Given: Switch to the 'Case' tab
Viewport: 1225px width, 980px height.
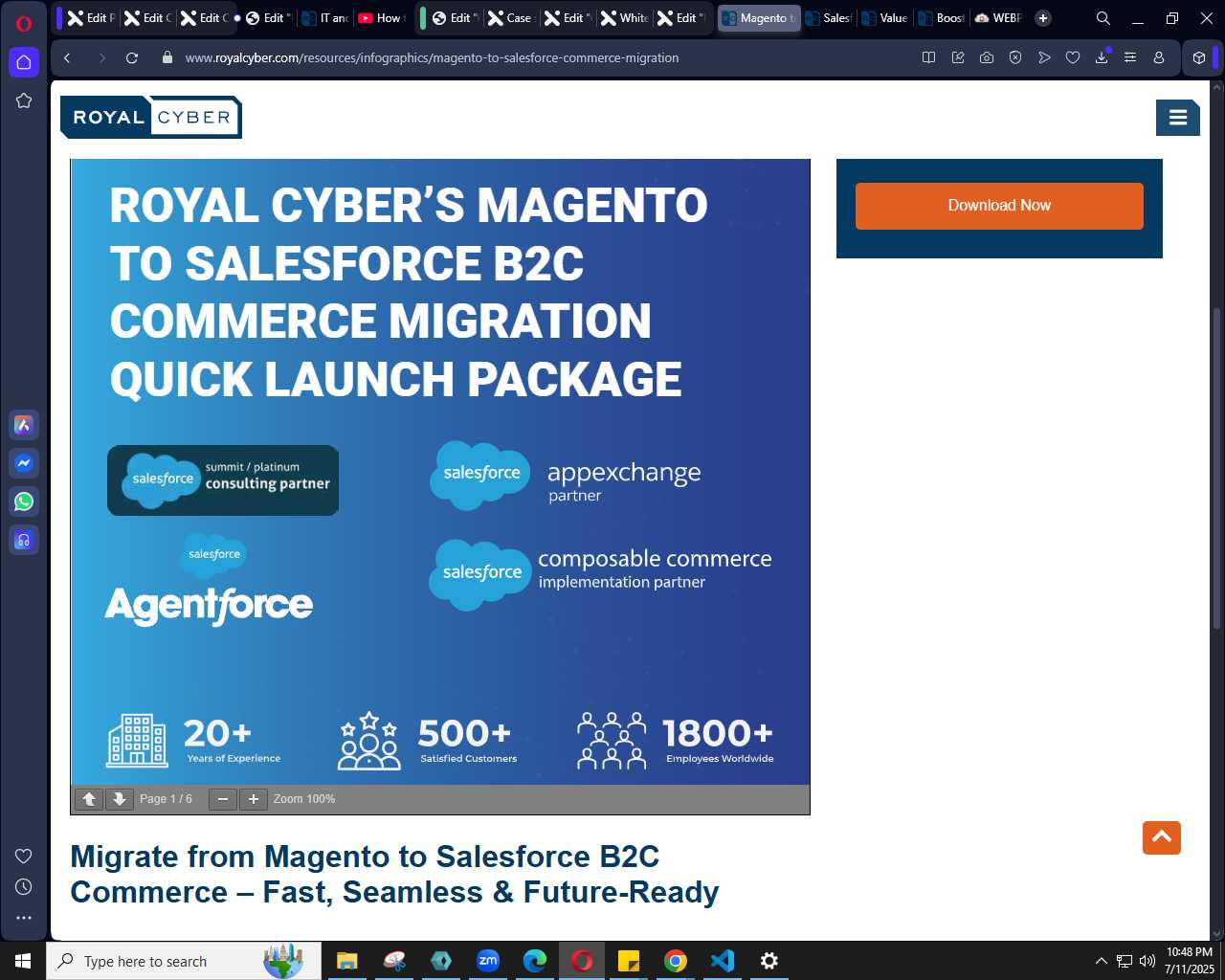Looking at the screenshot, I should 510,18.
